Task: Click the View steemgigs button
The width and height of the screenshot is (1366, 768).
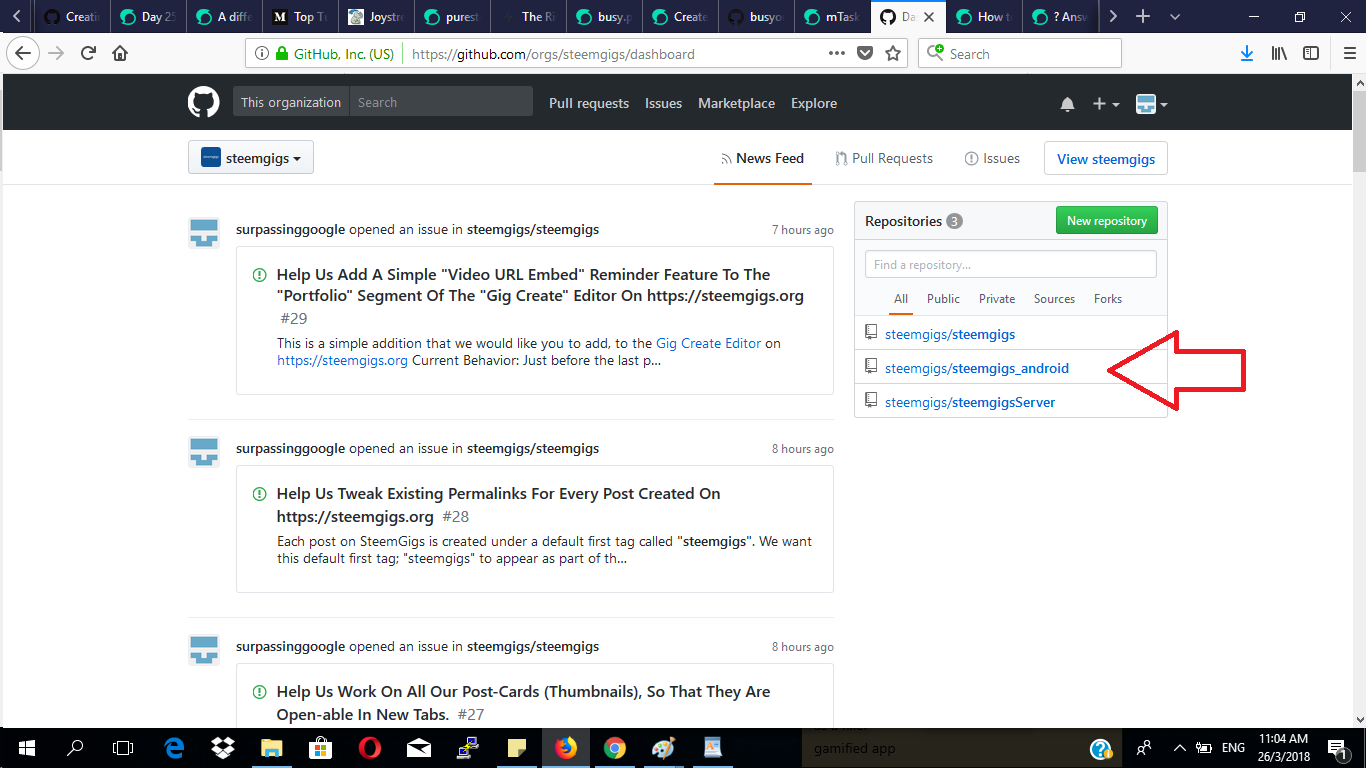Action: coord(1106,159)
